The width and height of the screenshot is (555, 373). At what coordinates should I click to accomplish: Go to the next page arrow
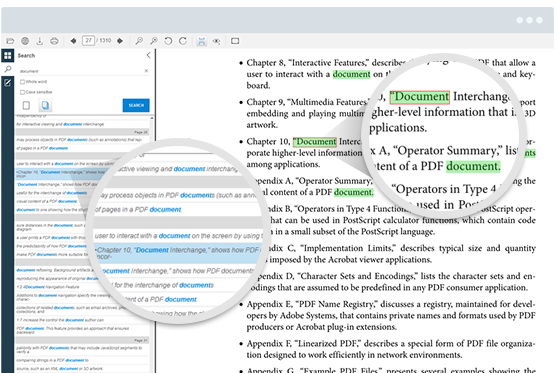point(120,41)
